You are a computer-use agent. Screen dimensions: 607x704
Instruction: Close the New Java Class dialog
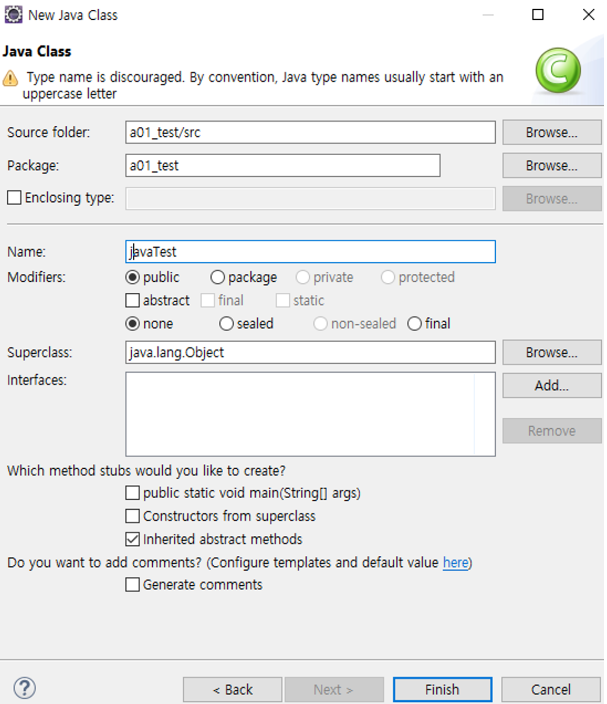pos(588,15)
